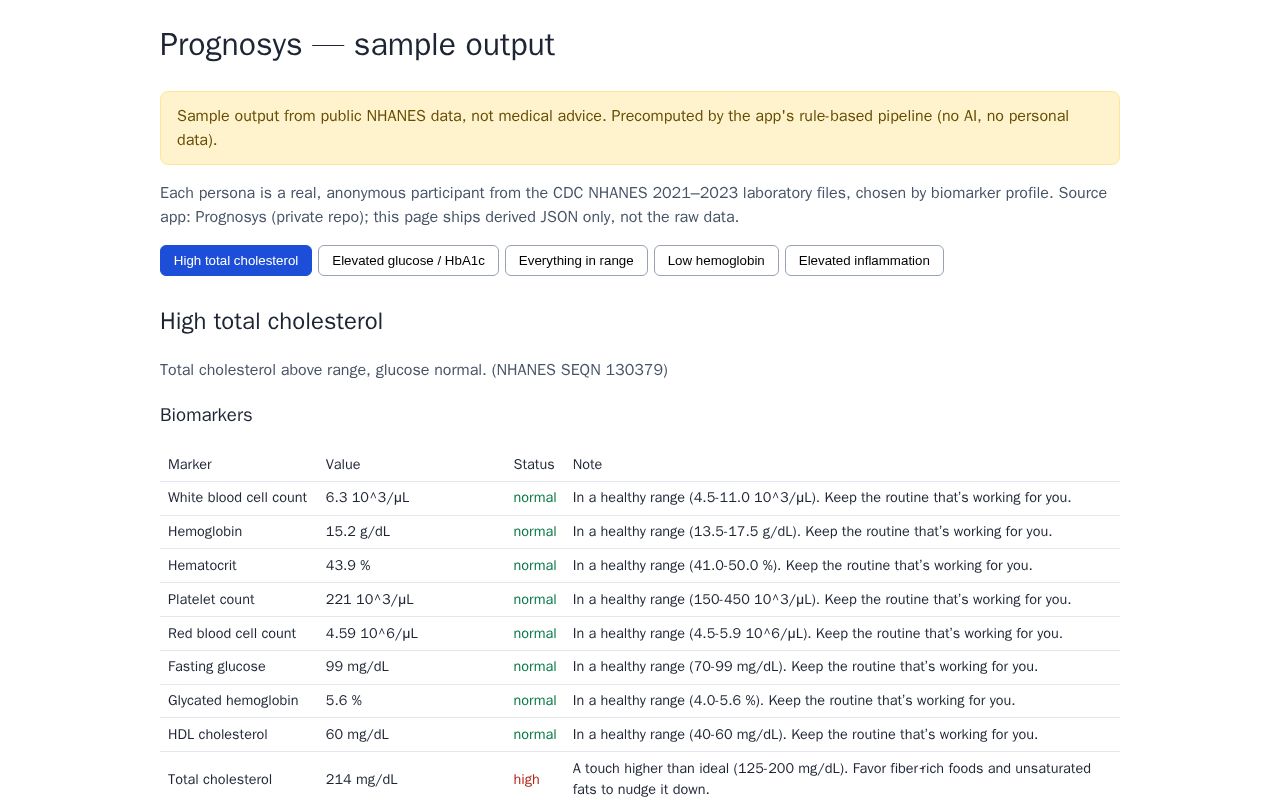Click the value 60 mg/dL
Screen dimensions: 1280x800
pos(357,735)
